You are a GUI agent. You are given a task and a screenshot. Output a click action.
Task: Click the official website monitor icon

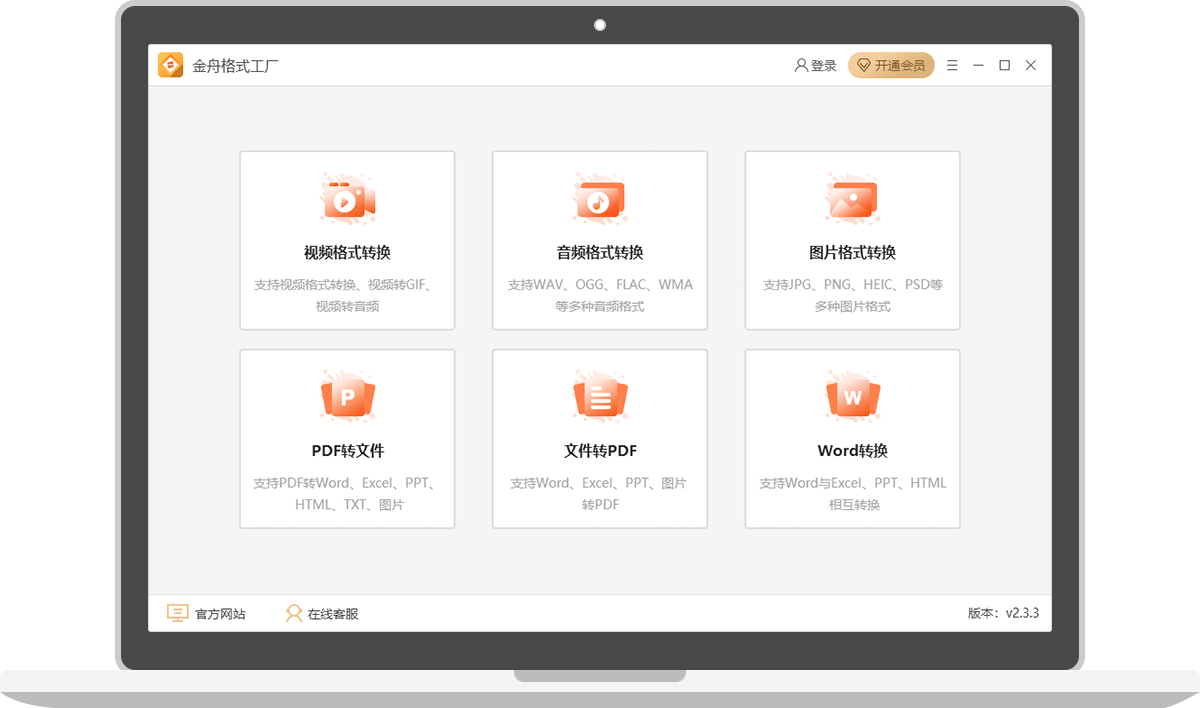pos(177,613)
